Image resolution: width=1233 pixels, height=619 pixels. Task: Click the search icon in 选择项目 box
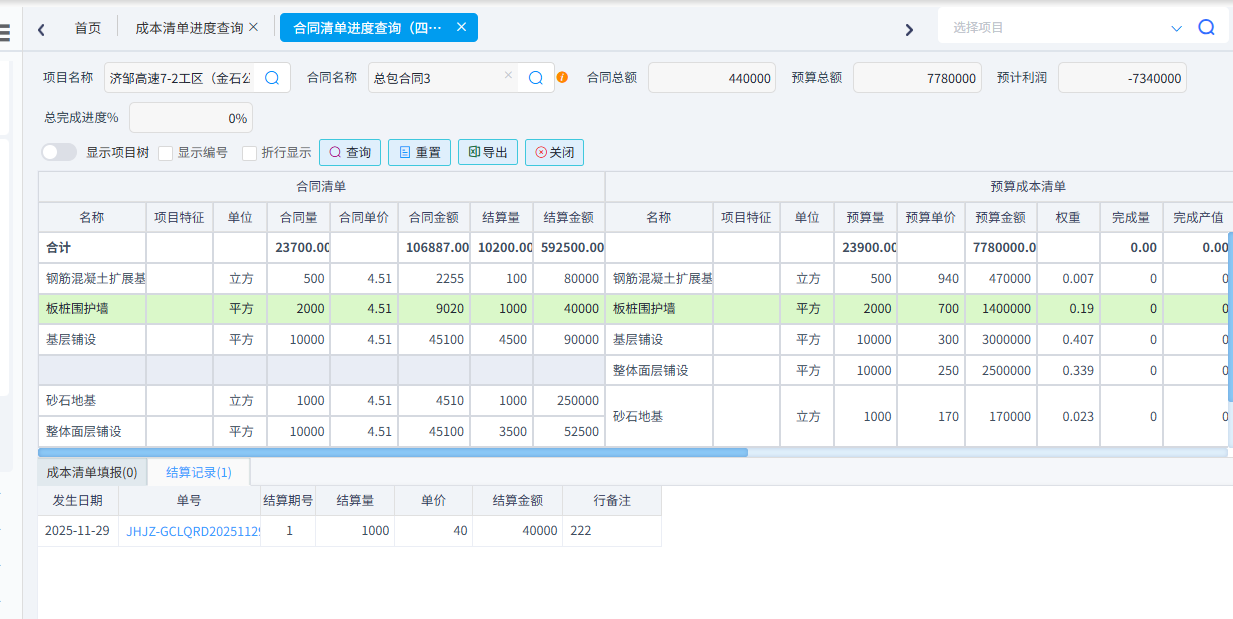pyautogui.click(x=1206, y=28)
